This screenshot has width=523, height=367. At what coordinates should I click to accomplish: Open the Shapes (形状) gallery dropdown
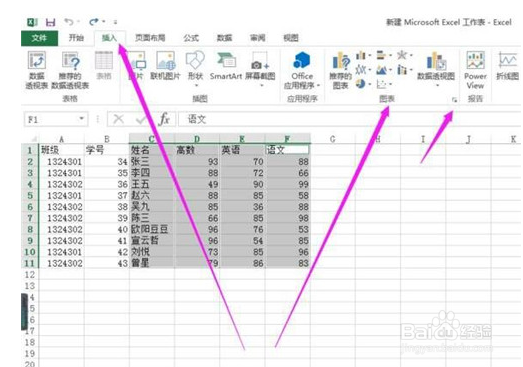(196, 86)
